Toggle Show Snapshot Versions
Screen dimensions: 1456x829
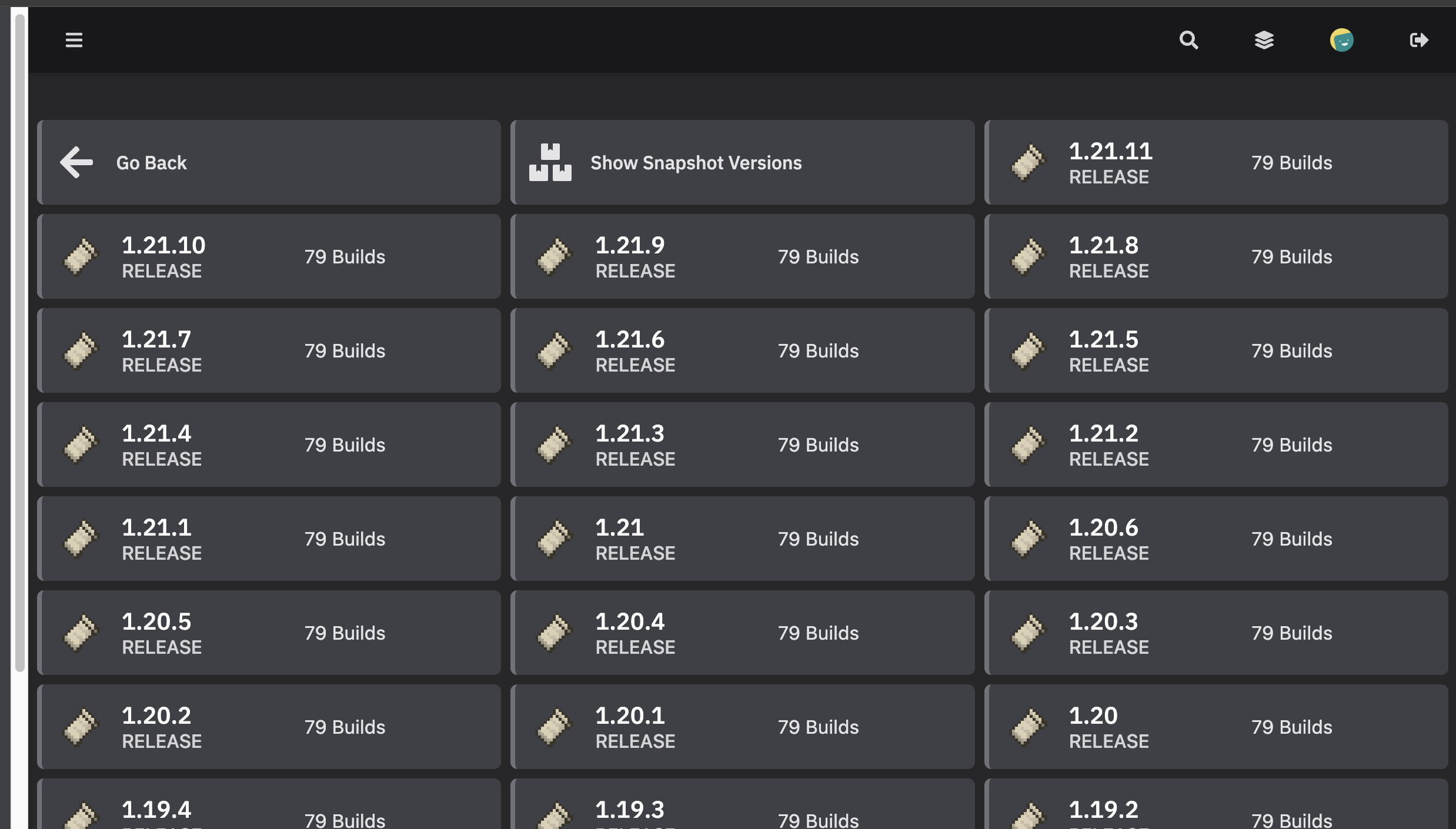pos(743,162)
